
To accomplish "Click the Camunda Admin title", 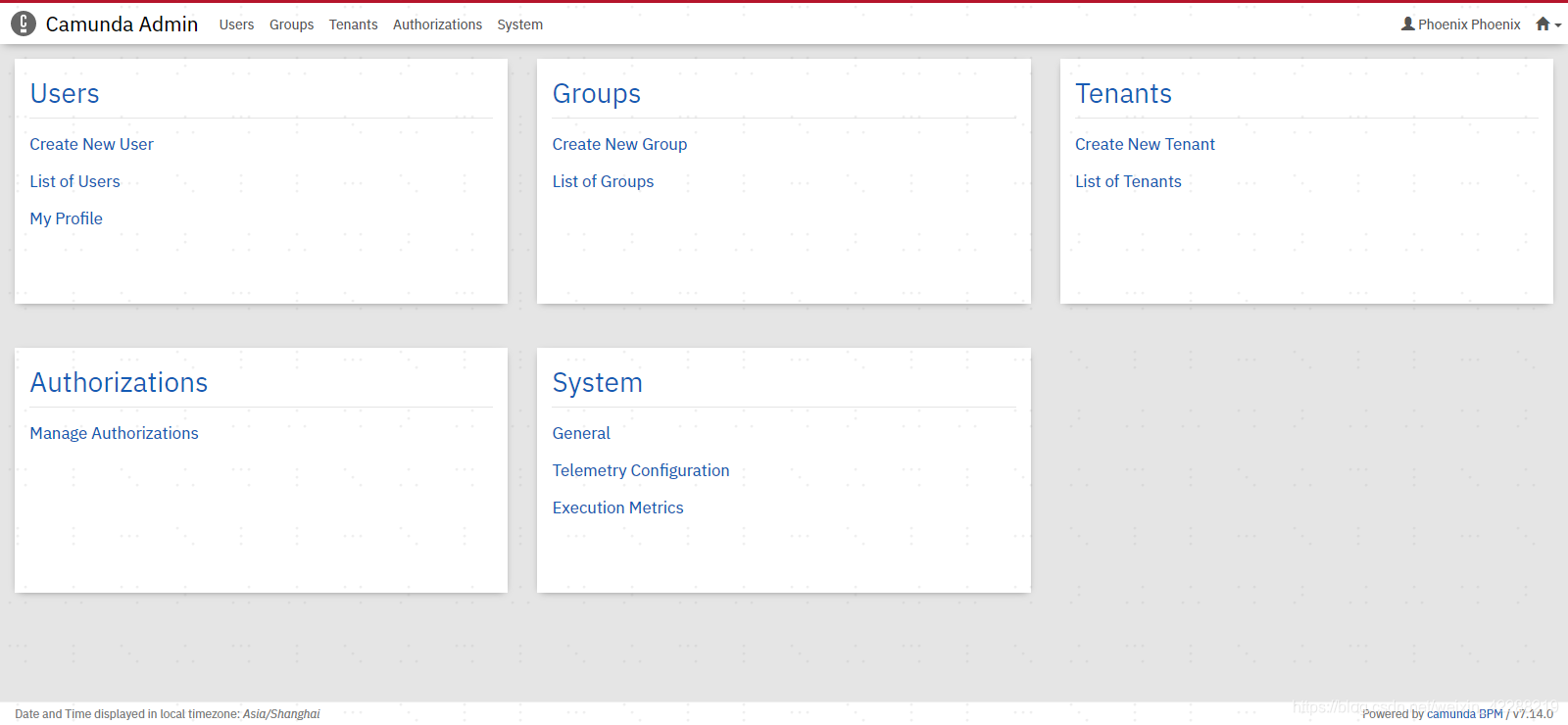I will [122, 24].
